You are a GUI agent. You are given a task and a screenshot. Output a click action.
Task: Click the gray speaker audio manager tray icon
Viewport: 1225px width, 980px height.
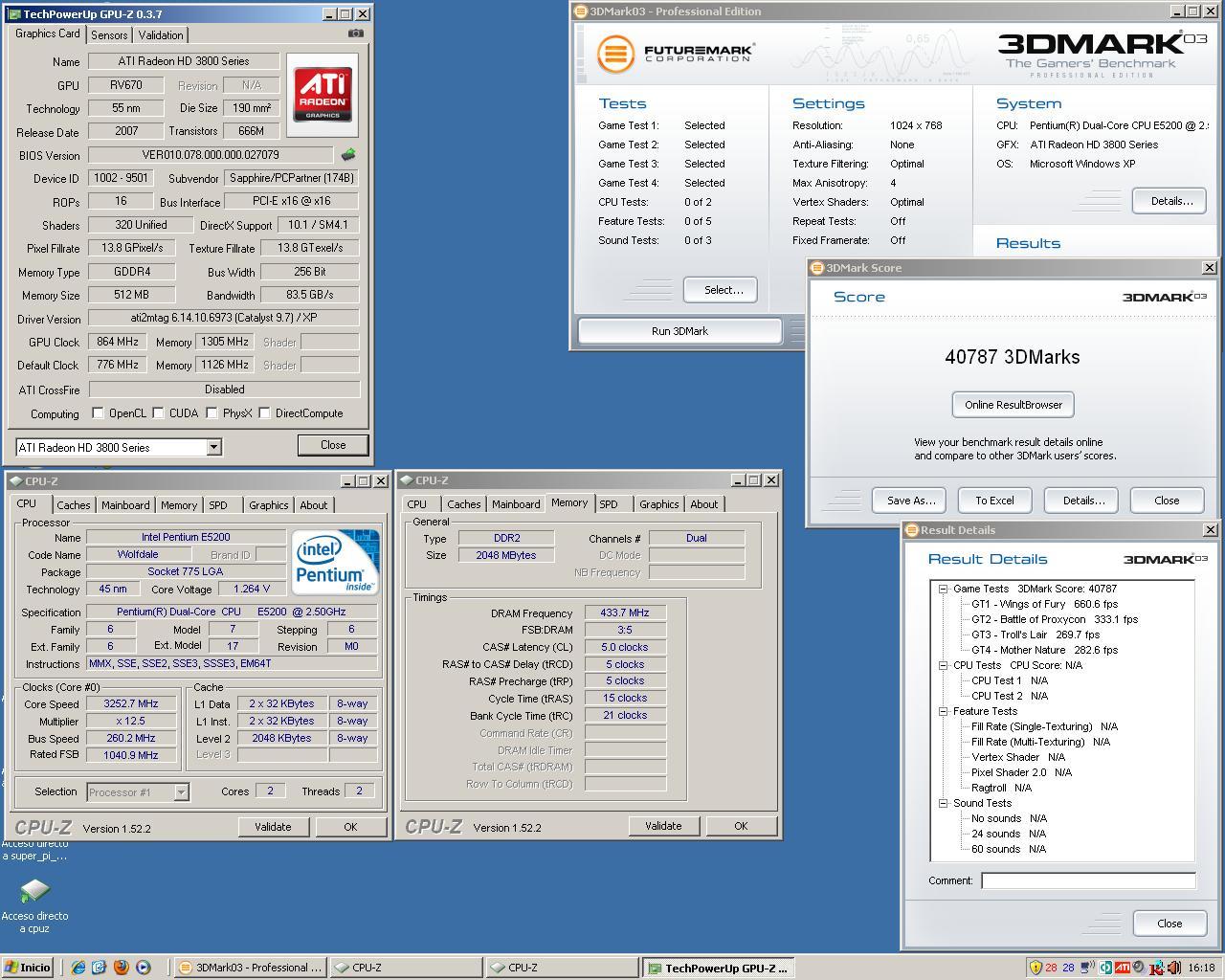coord(1140,968)
